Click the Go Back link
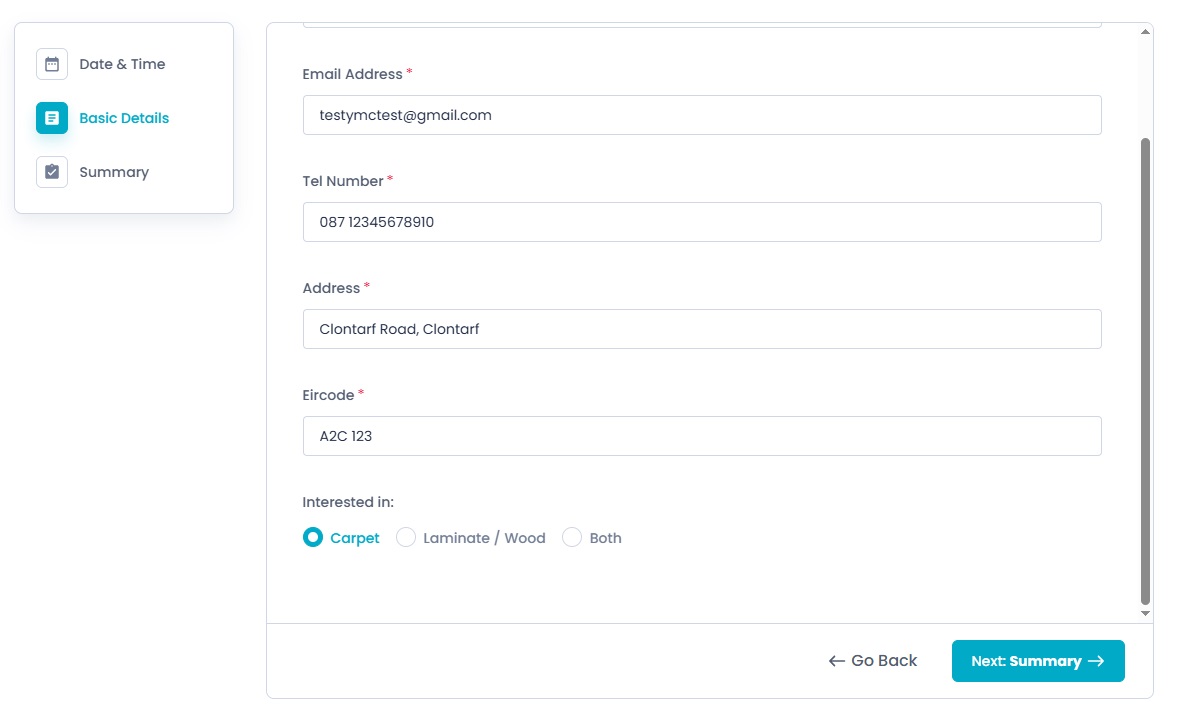The width and height of the screenshot is (1185, 715). [884, 661]
